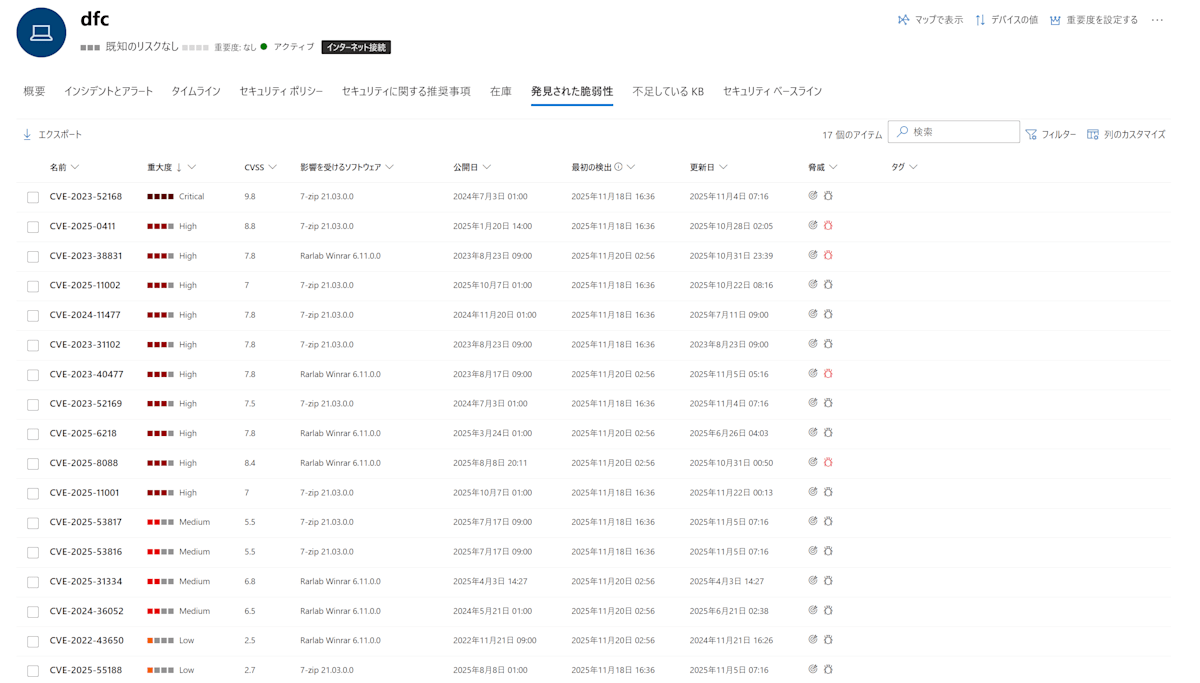This screenshot has width=1200, height=683.
Task: Switch to the 概要 tab
Action: pos(34,91)
